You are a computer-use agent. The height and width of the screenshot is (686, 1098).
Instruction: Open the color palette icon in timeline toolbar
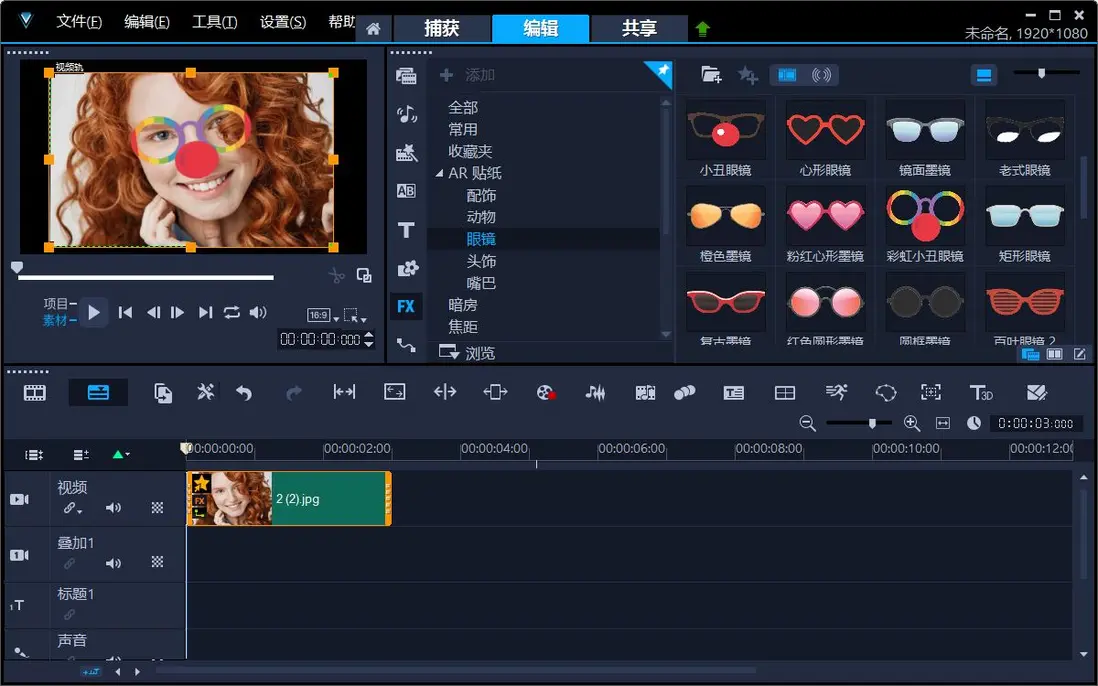pyautogui.click(x=545, y=393)
